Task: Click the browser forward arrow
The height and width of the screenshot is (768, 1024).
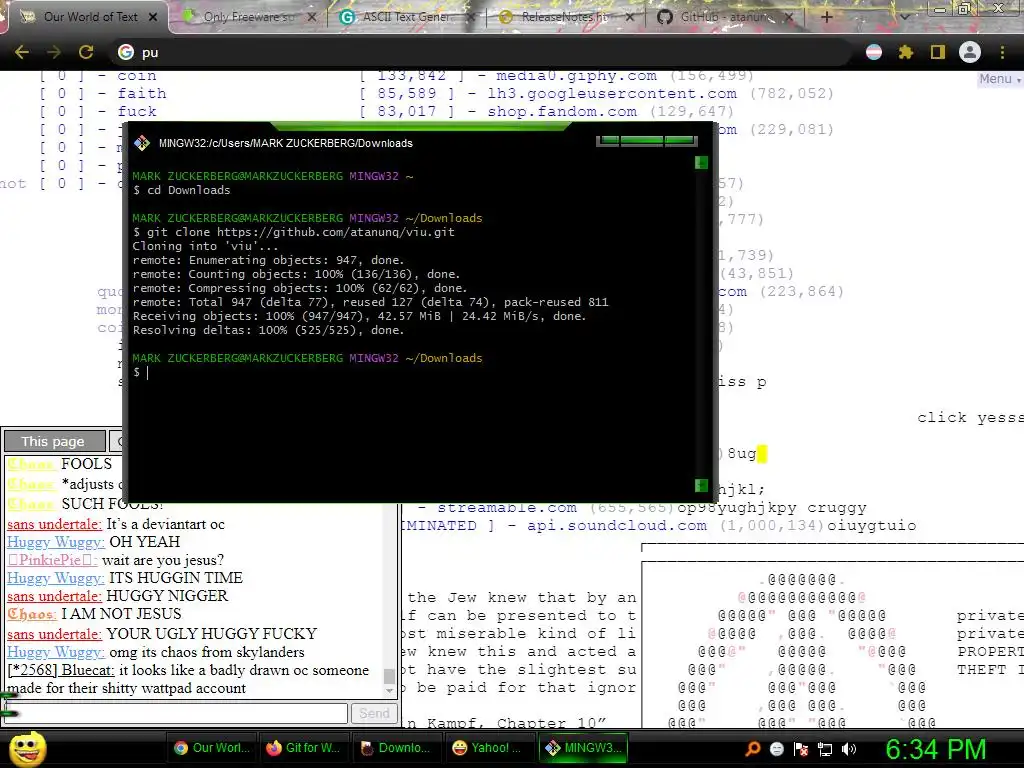Action: pos(54,52)
